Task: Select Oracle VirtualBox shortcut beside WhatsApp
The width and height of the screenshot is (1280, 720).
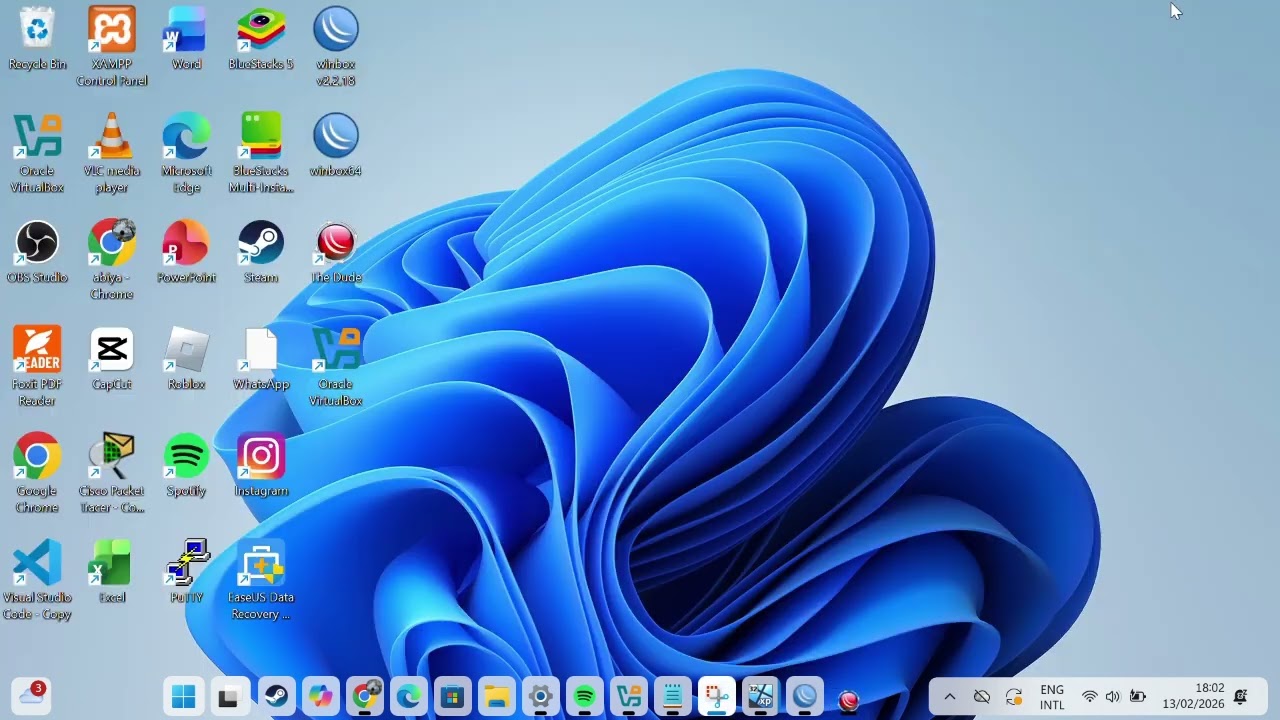Action: [x=336, y=366]
